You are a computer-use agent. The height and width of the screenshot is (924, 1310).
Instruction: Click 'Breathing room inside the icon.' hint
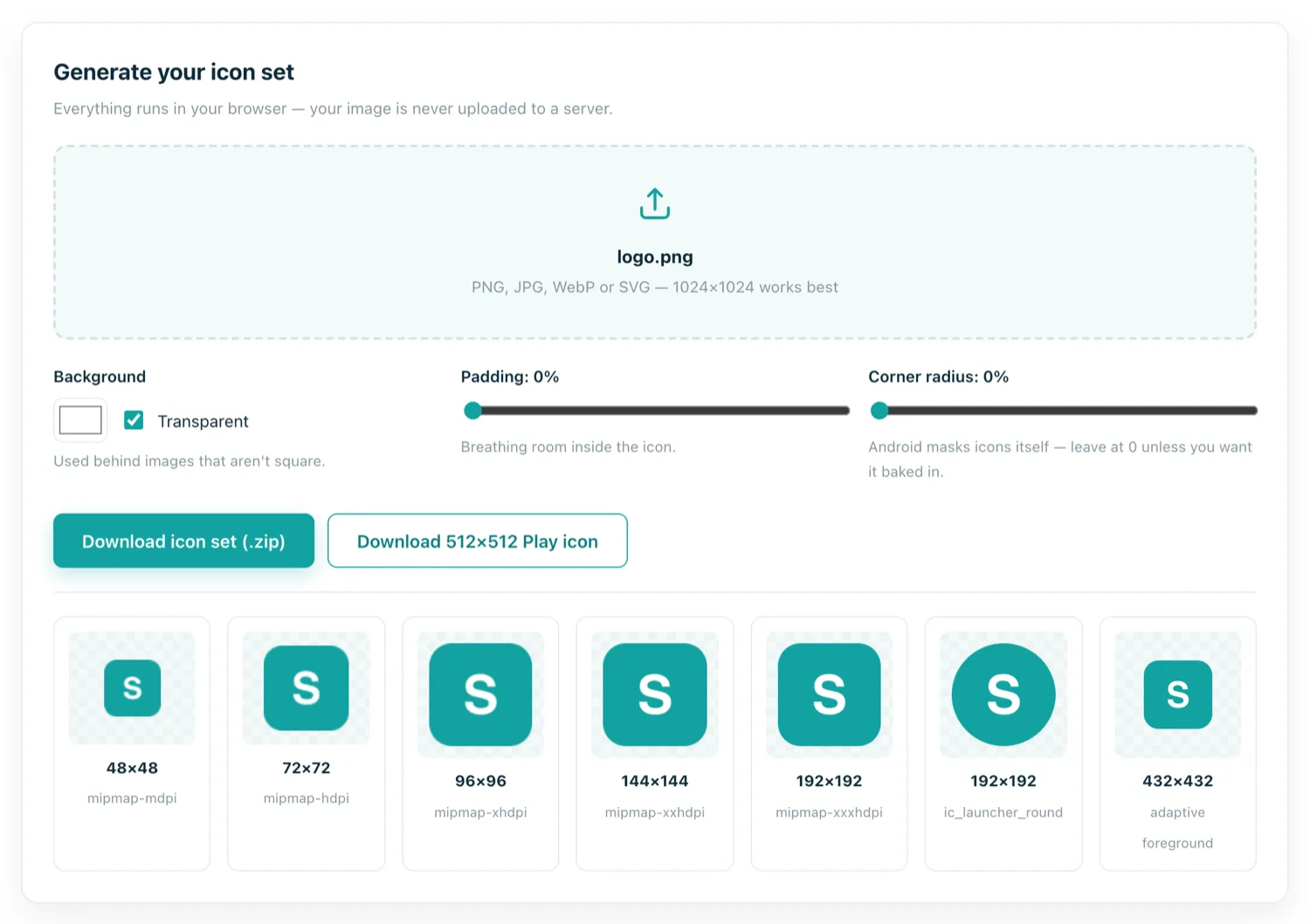tap(569, 446)
